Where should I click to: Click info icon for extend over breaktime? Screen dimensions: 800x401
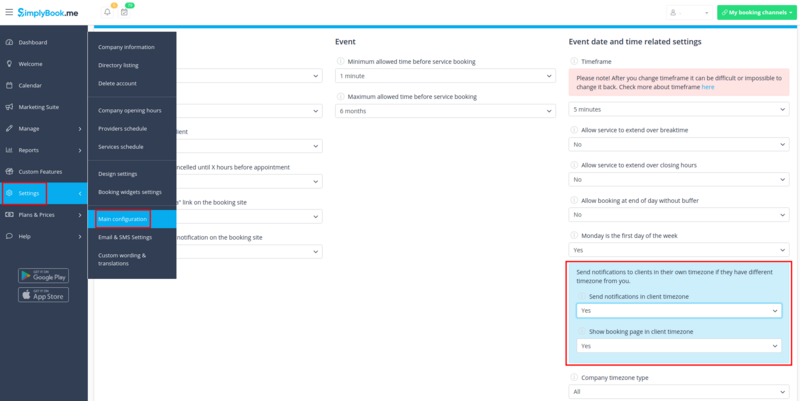point(573,130)
